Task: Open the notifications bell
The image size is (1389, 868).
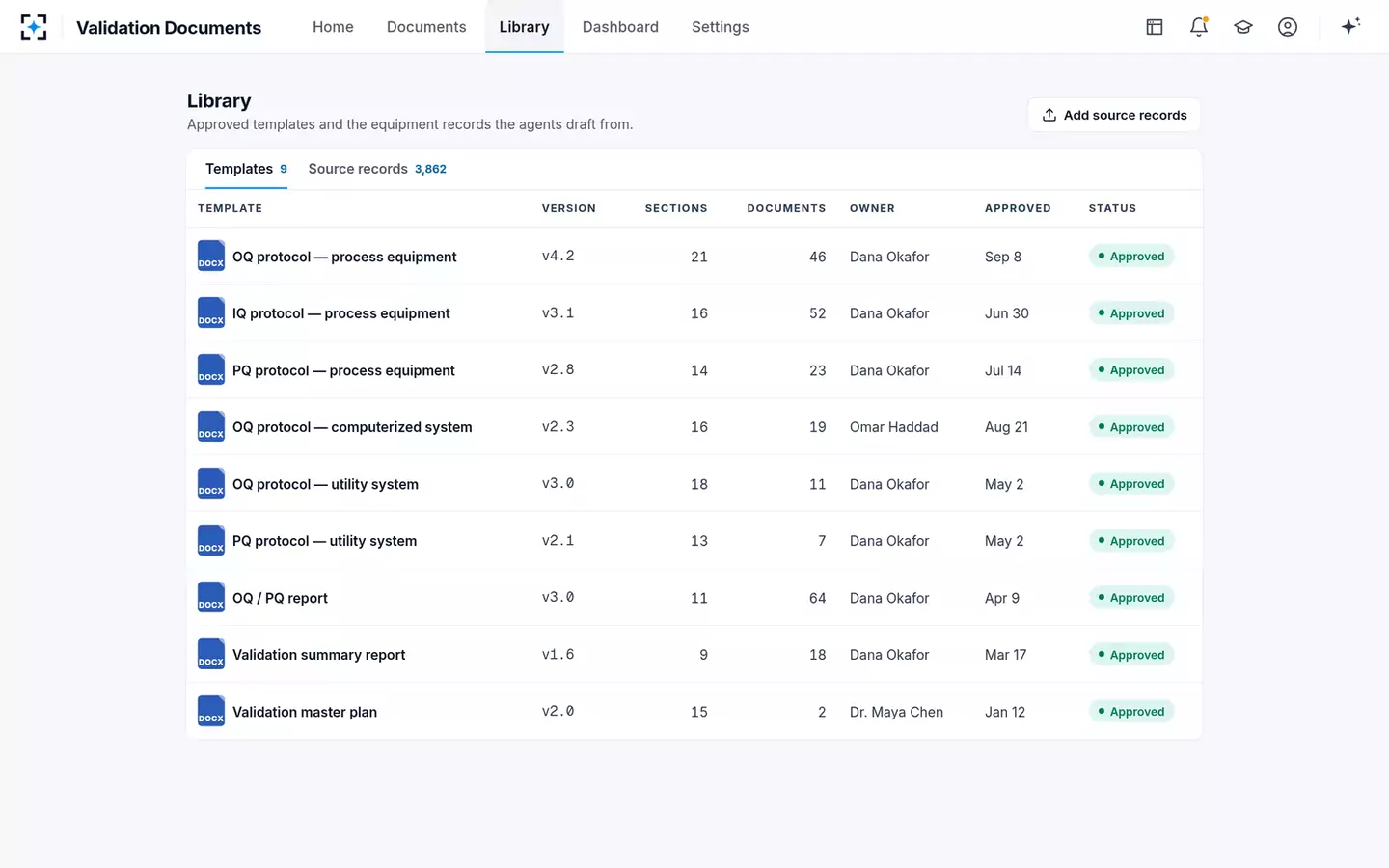Action: (1199, 27)
